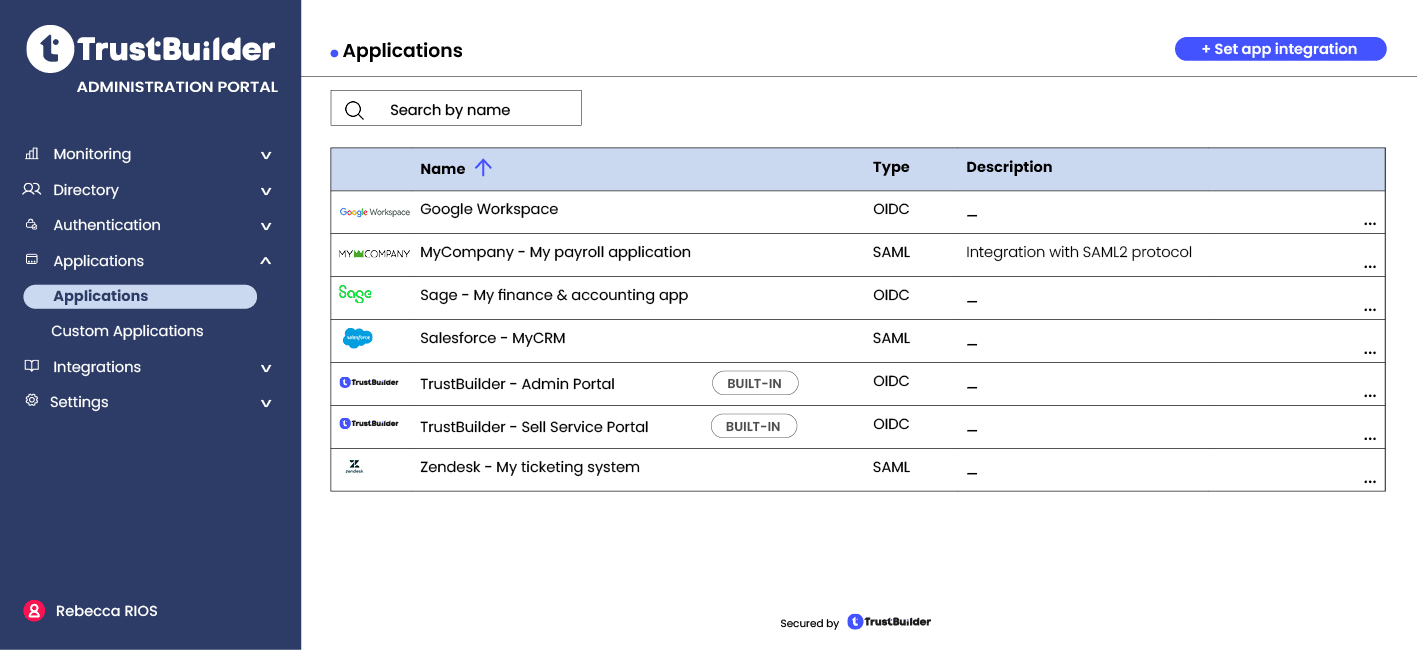Open the three-dot menu for Salesforce MyCRM

1370,354
